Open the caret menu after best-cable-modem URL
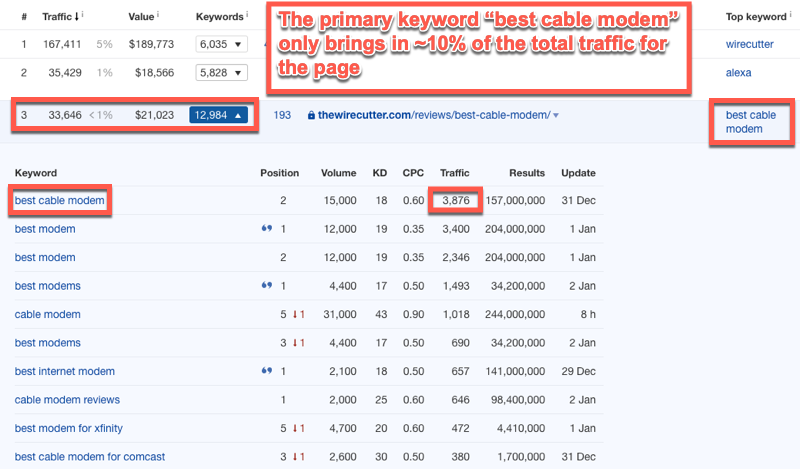 [556, 116]
